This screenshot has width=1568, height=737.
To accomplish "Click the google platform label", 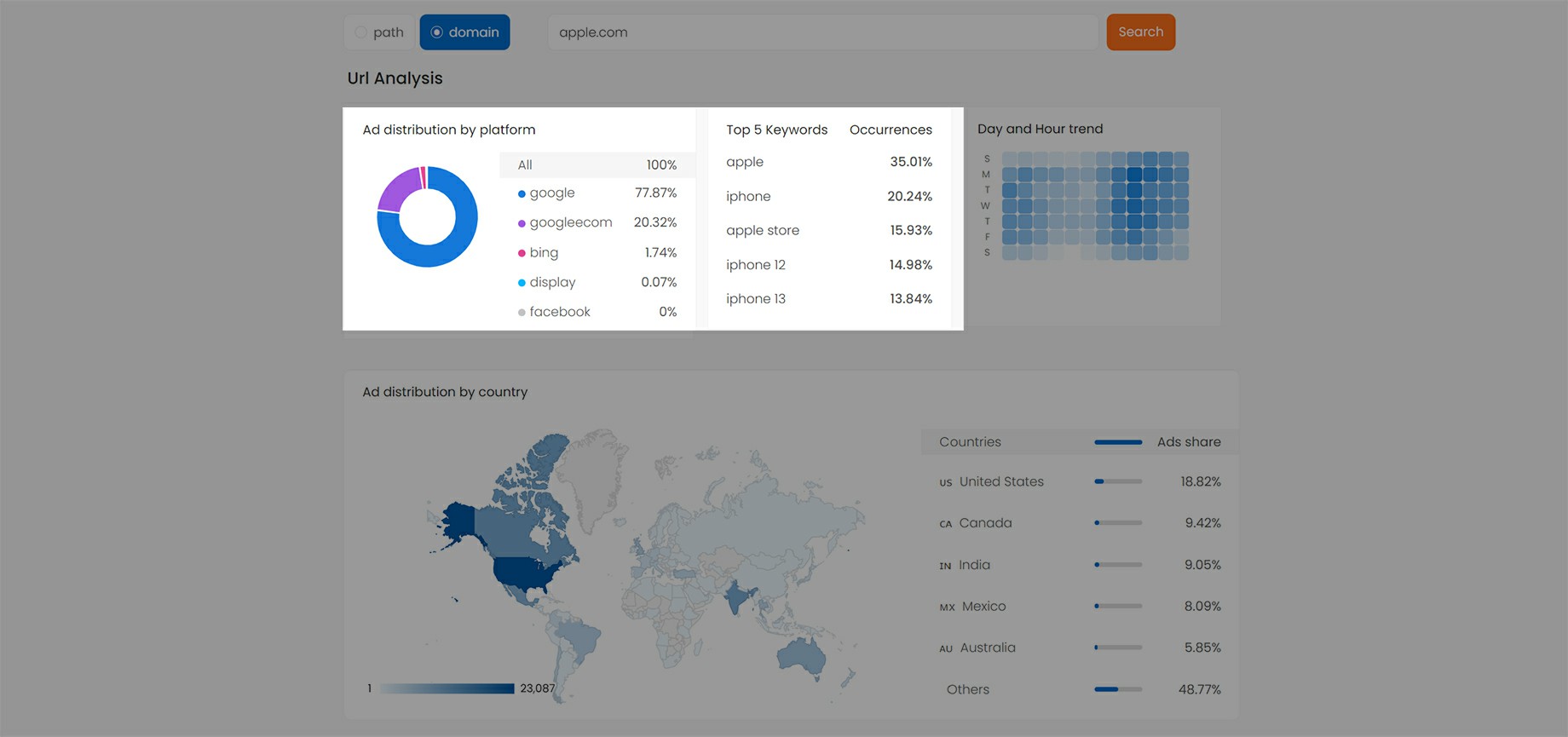I will coord(552,193).
